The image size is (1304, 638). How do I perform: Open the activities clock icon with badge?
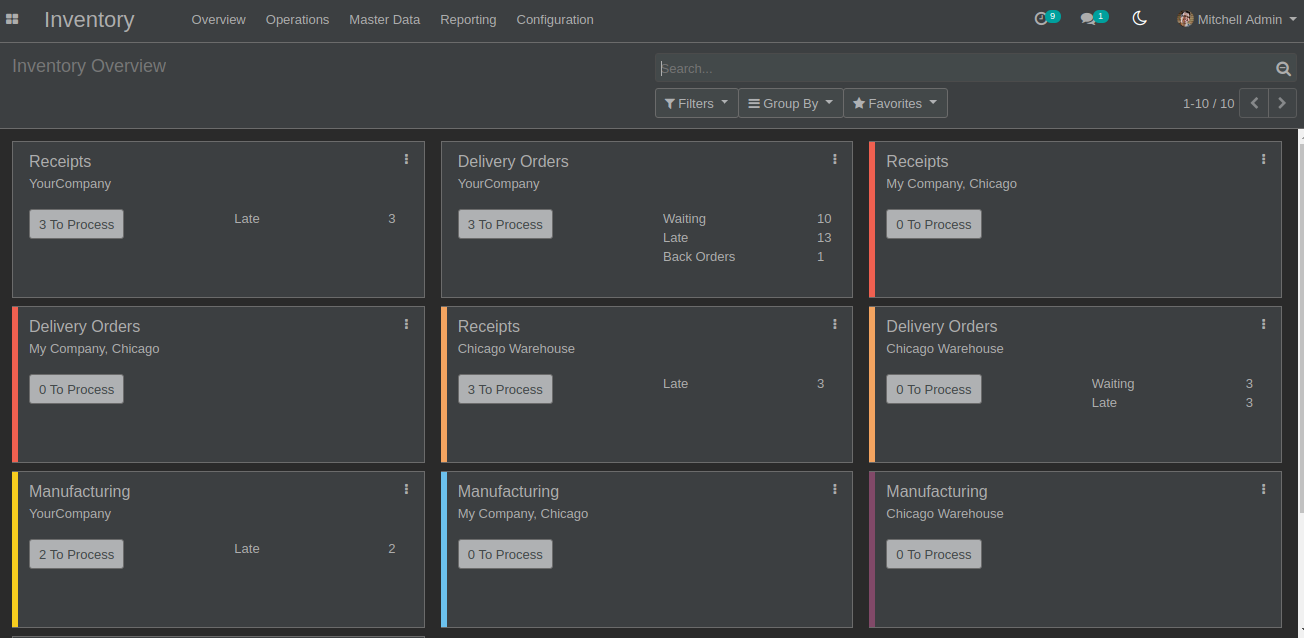1046,18
